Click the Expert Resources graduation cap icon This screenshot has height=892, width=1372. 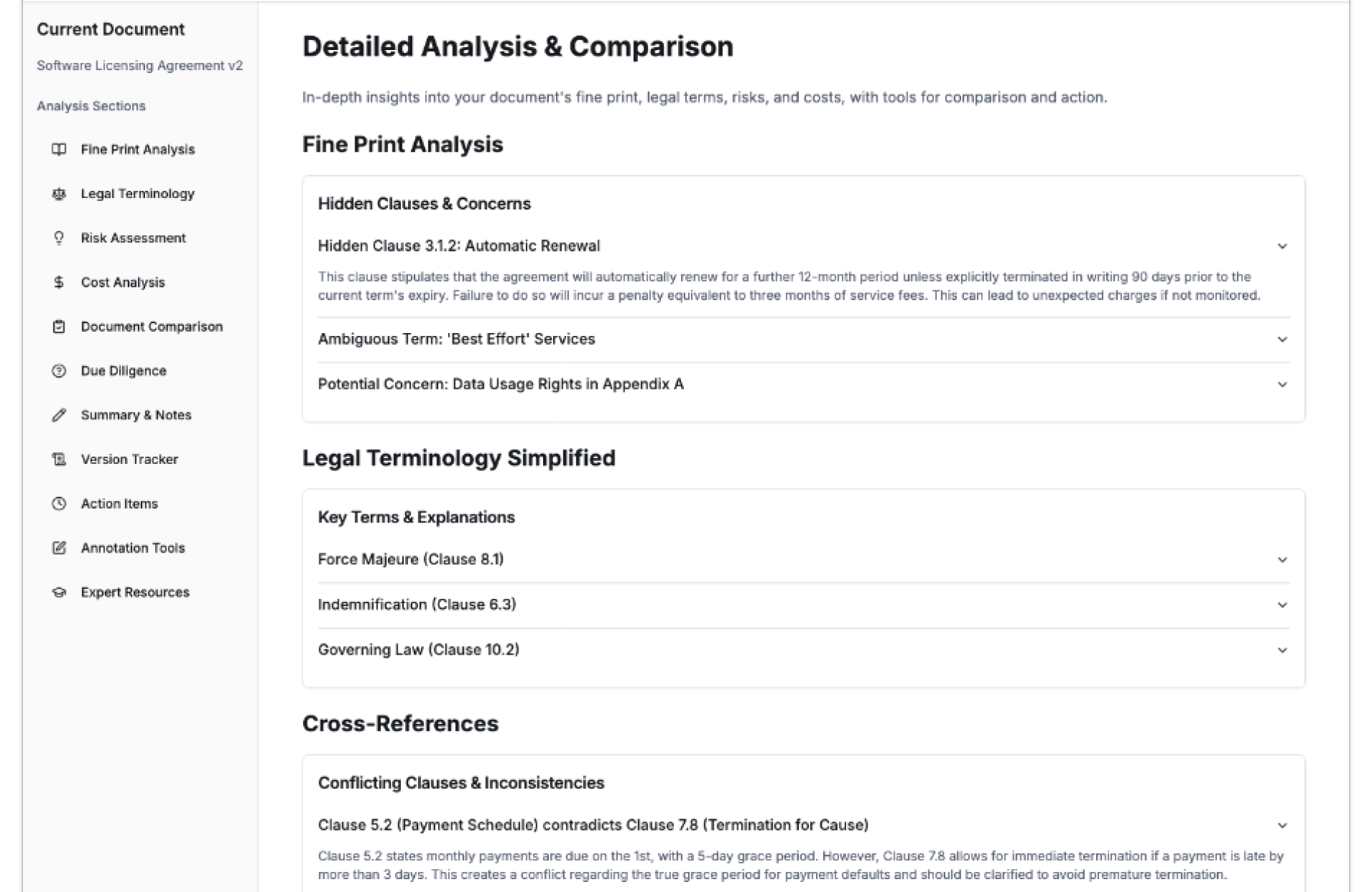59,593
